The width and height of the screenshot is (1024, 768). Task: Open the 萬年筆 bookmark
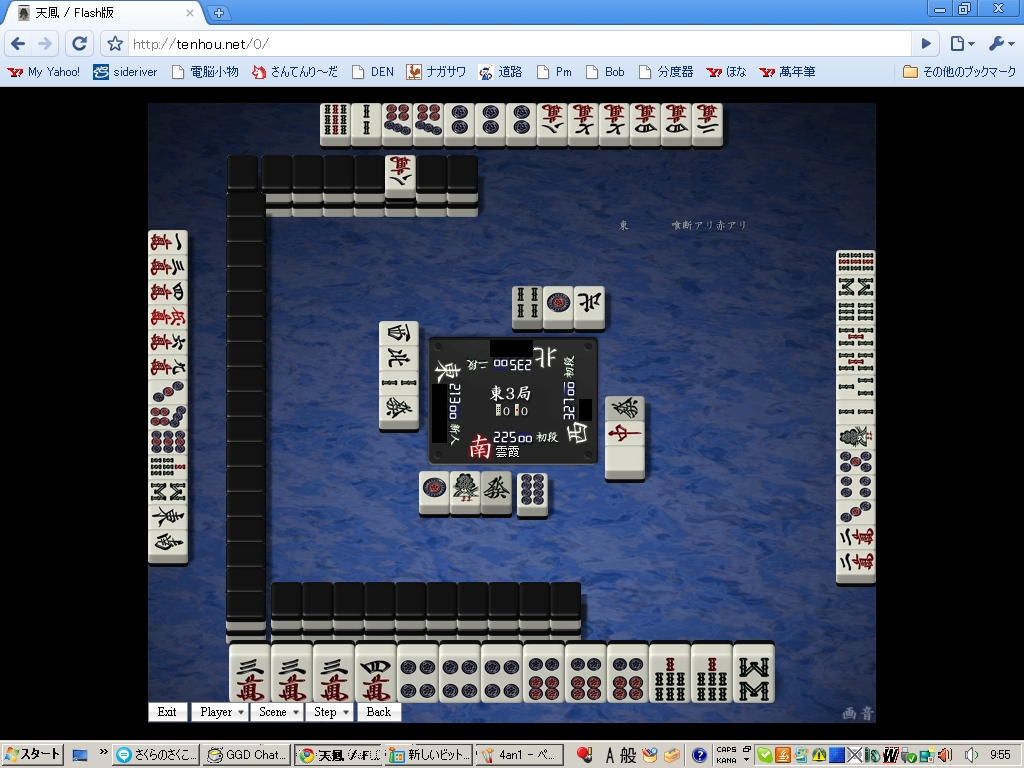tap(788, 72)
